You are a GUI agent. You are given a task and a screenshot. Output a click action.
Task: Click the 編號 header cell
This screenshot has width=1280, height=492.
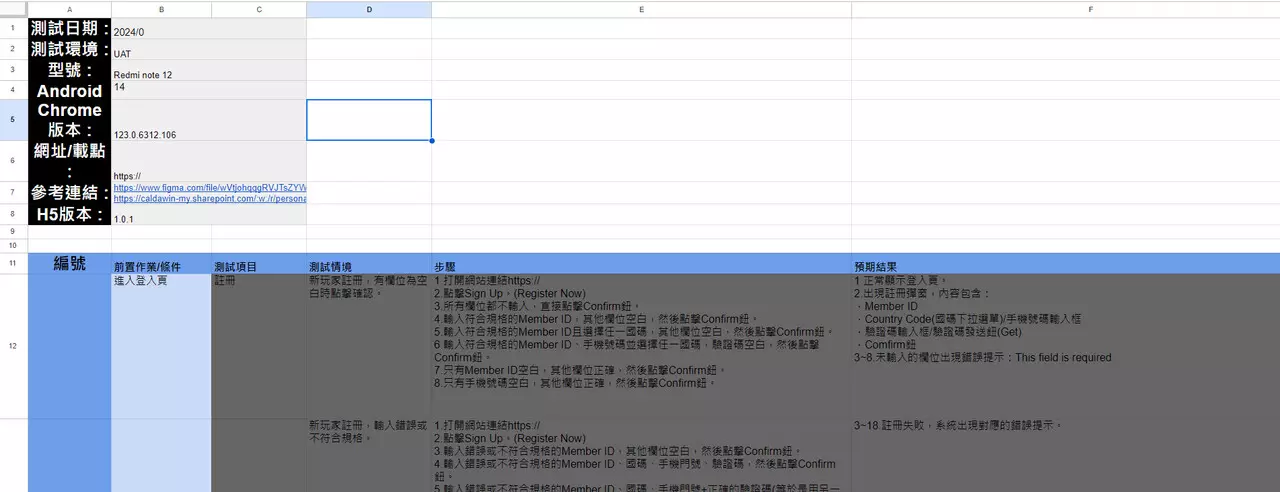pos(69,263)
